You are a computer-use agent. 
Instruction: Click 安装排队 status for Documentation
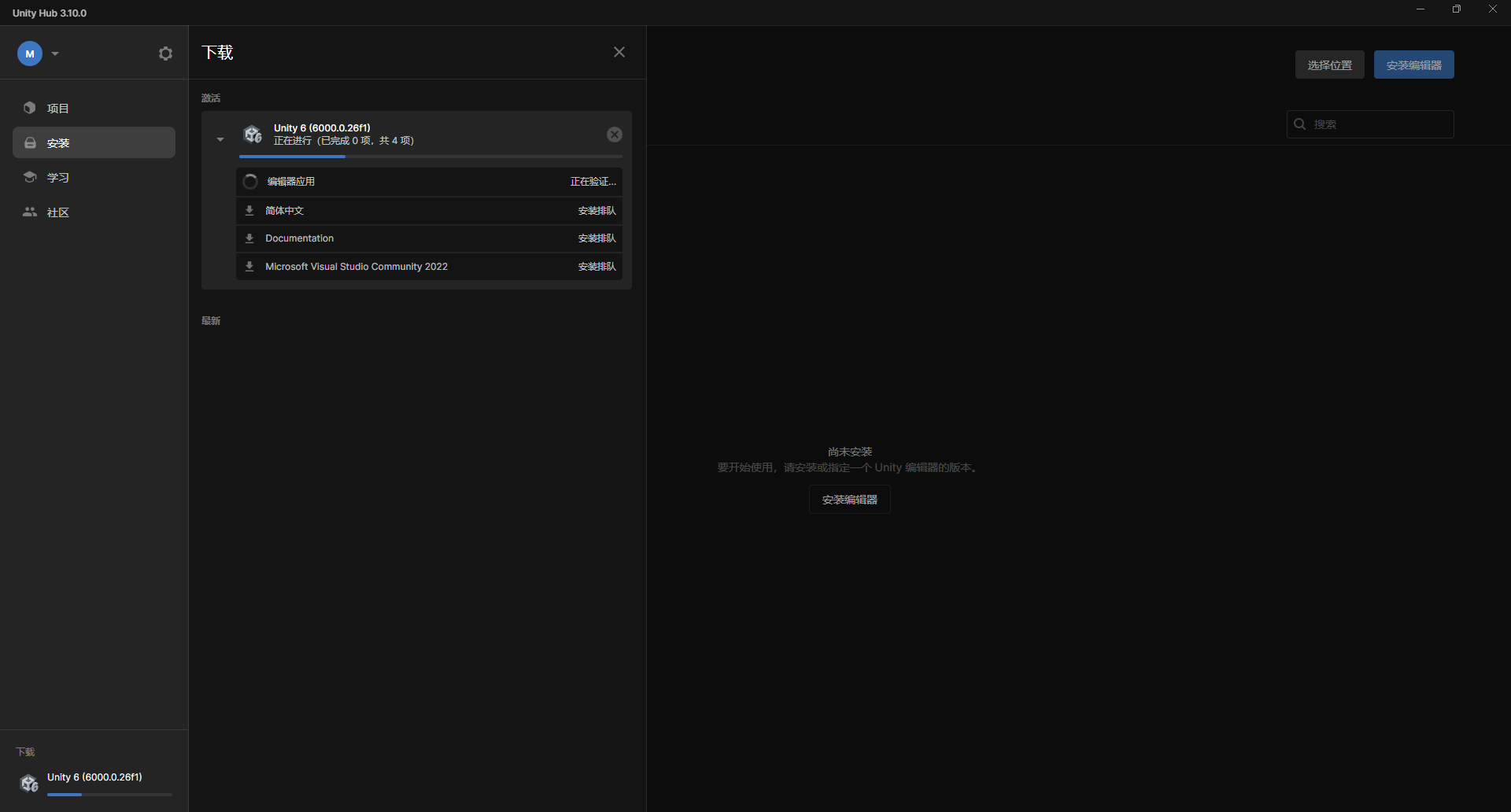pos(597,238)
